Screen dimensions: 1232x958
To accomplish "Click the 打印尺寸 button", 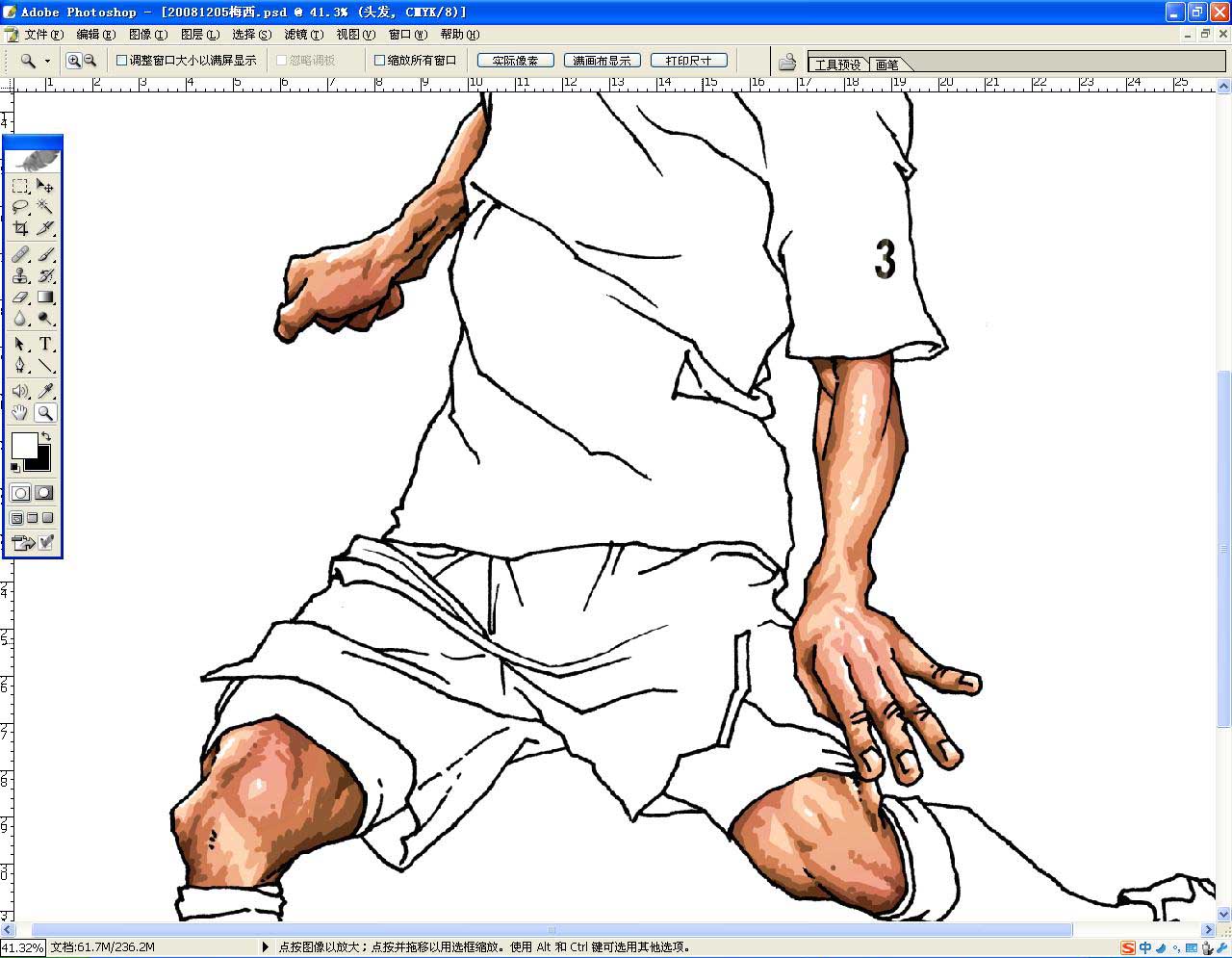I will (x=688, y=61).
